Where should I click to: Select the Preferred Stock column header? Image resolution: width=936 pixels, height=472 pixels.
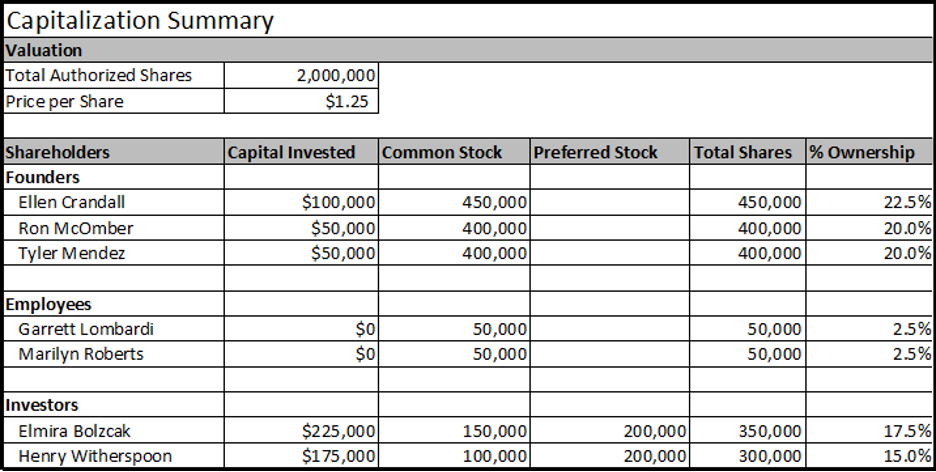pyautogui.click(x=609, y=152)
